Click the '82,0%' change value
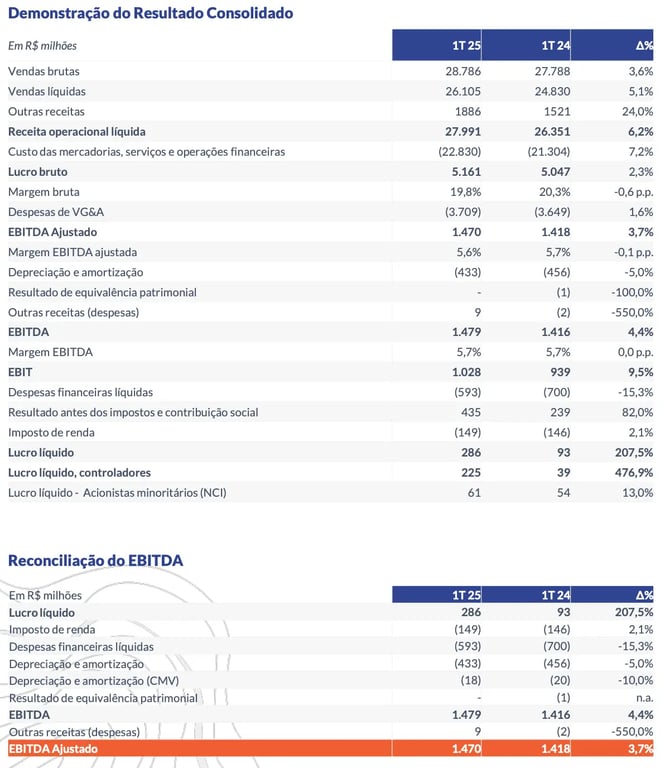The height and width of the screenshot is (768, 665). 638,412
